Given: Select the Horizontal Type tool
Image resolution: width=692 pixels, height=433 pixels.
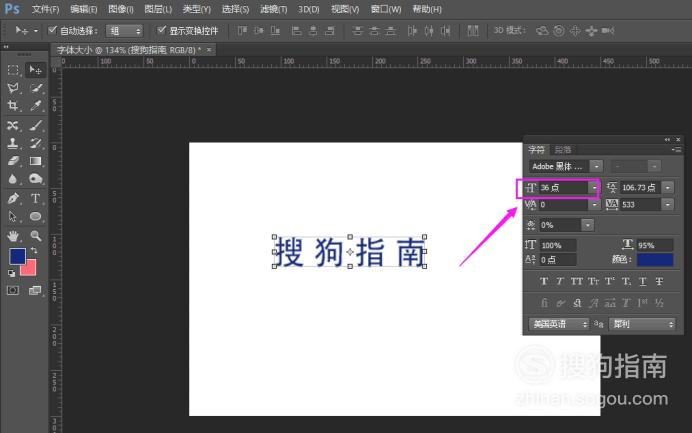Looking at the screenshot, I should (x=35, y=199).
